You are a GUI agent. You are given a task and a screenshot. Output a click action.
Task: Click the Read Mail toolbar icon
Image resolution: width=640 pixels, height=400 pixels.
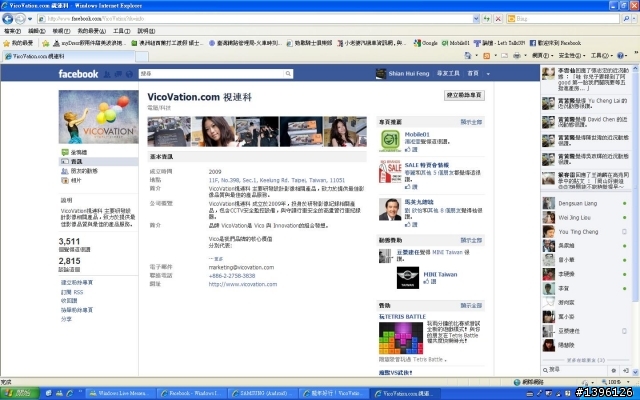point(504,56)
